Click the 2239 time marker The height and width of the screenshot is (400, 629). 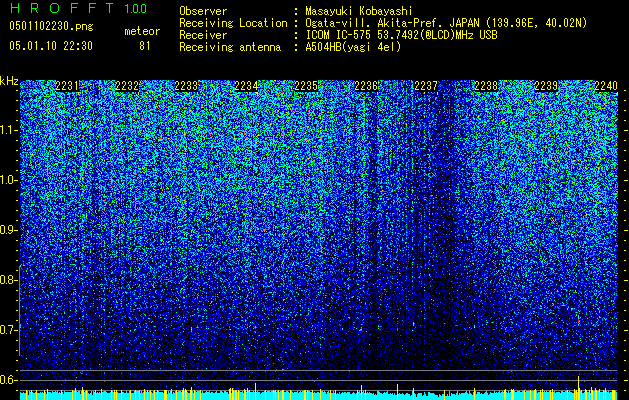point(546,86)
